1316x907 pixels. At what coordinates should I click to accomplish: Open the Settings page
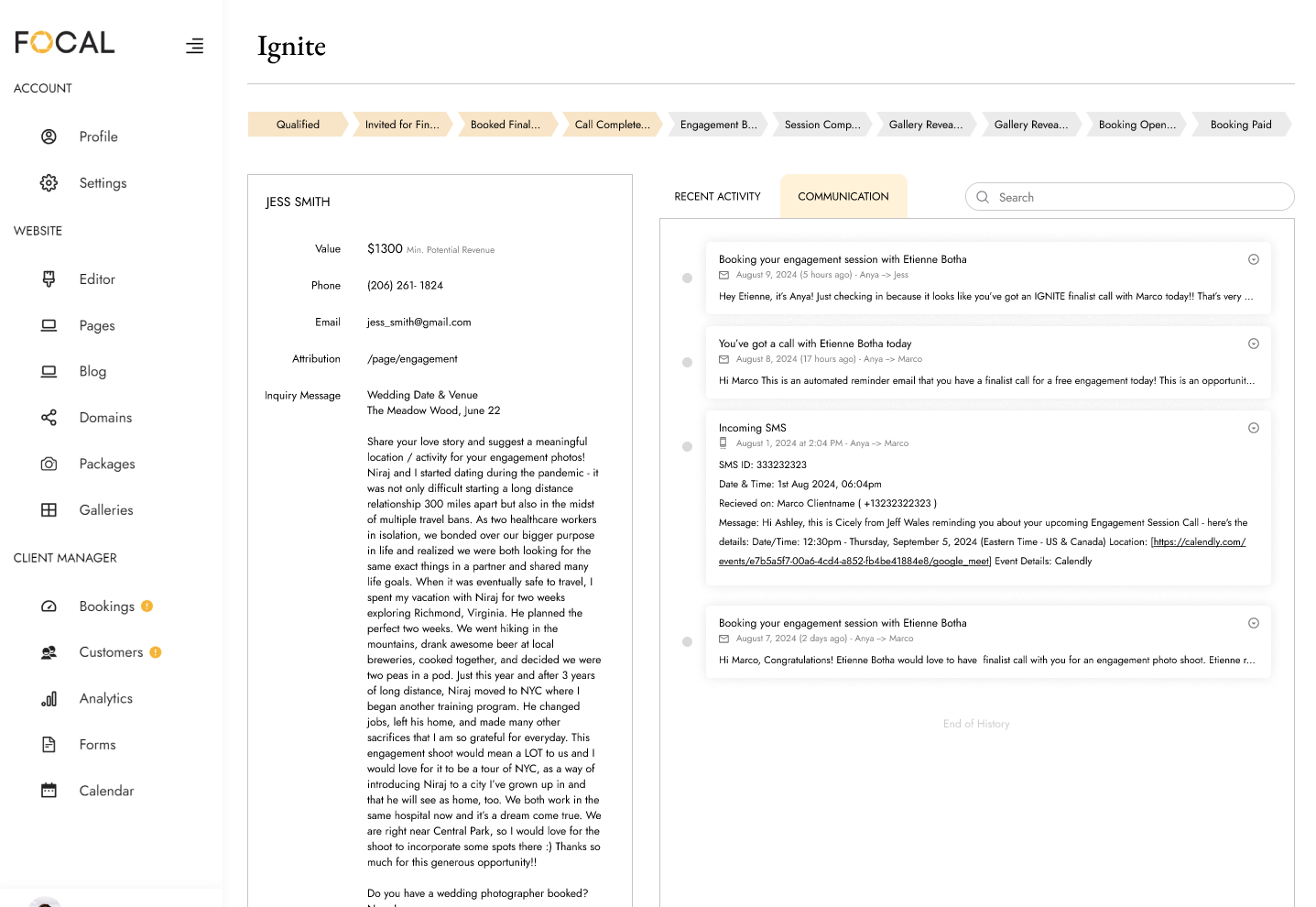pos(103,183)
